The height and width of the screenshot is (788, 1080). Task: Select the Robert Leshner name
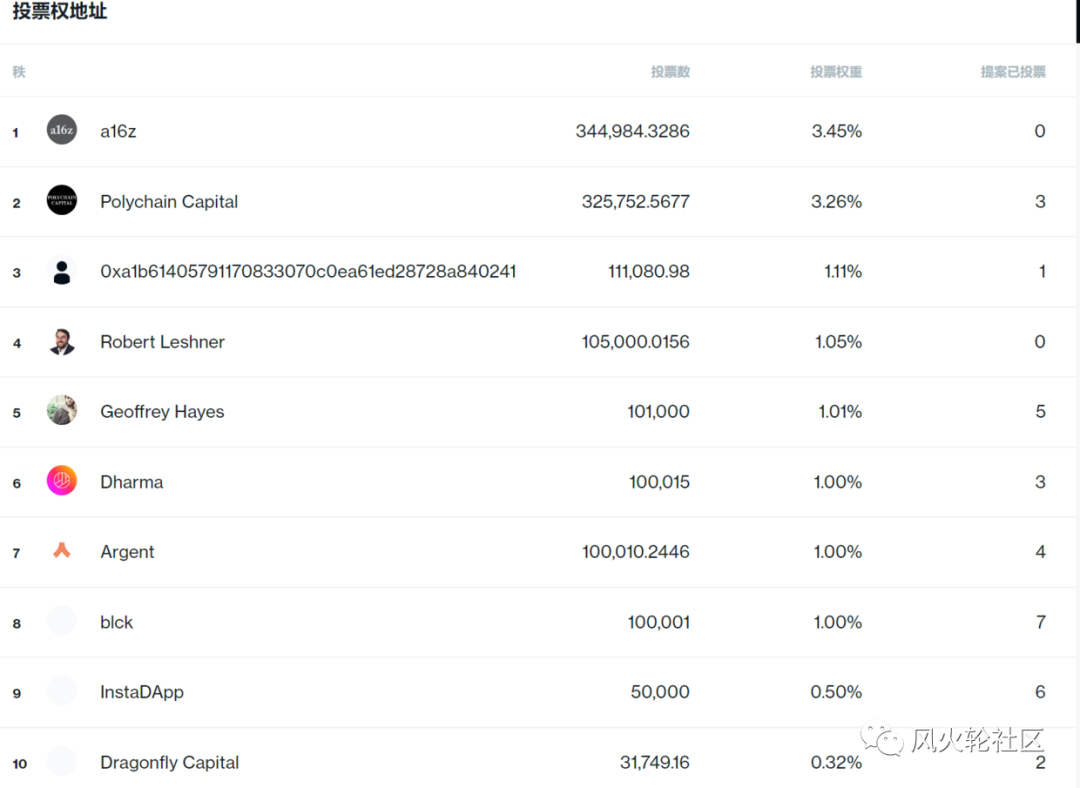tap(162, 342)
